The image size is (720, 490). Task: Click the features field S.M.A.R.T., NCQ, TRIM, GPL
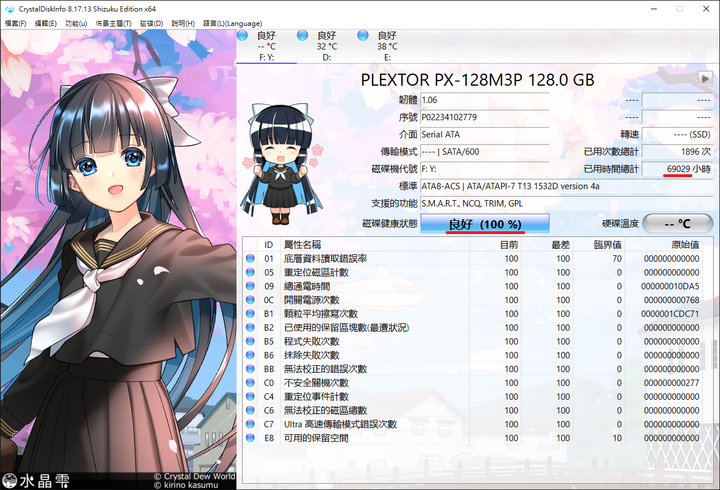point(567,203)
